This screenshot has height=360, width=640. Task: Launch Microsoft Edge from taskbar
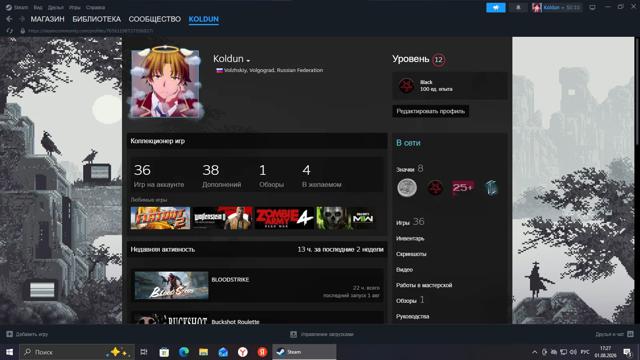[184, 352]
